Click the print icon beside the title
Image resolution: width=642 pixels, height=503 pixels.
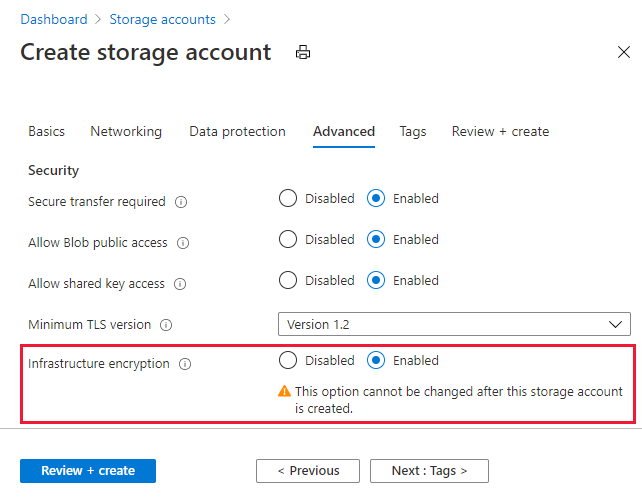pyautogui.click(x=303, y=53)
